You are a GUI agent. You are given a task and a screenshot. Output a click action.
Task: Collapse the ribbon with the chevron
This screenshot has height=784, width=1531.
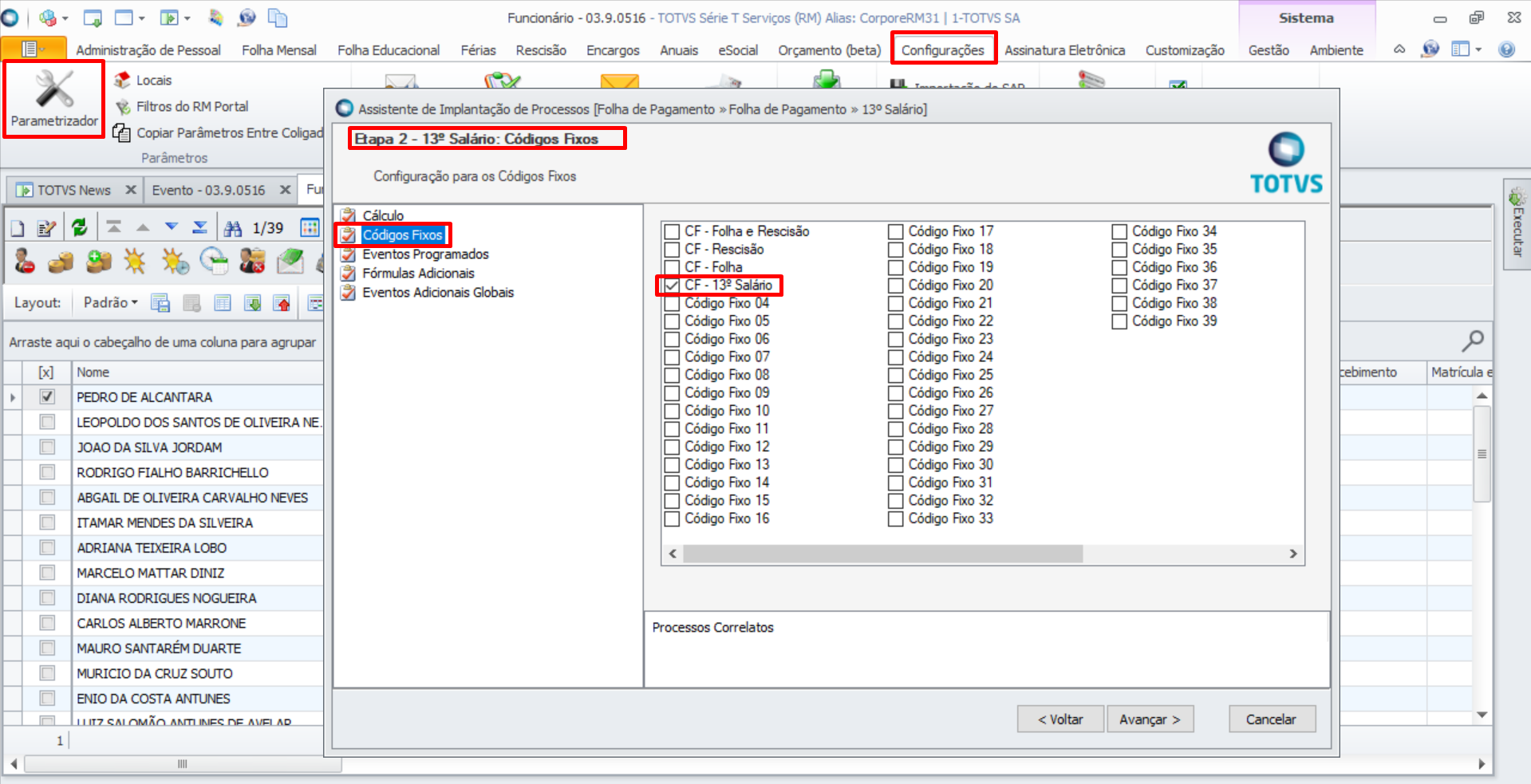tap(1399, 49)
